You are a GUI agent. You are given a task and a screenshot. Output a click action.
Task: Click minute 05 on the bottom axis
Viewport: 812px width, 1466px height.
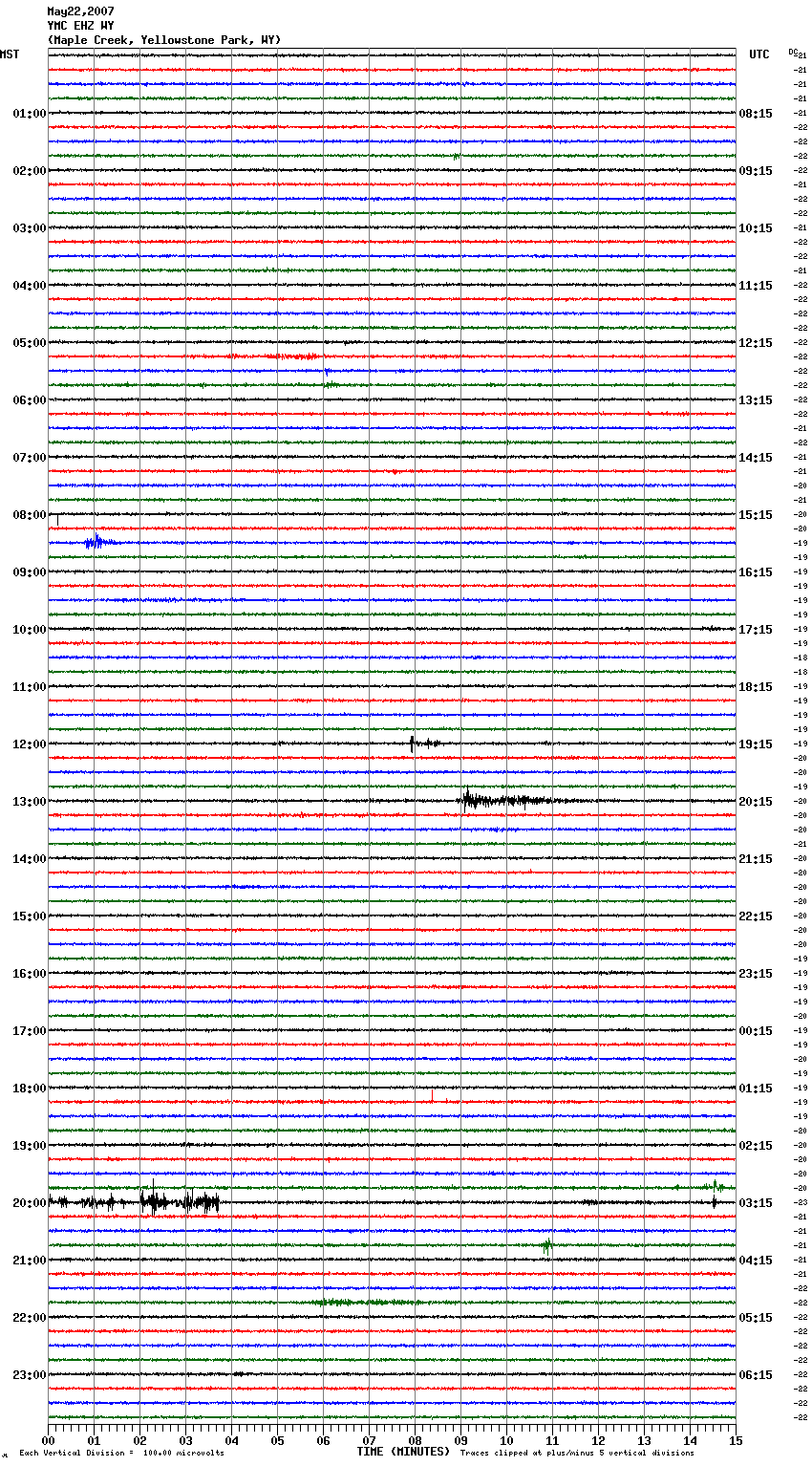click(x=277, y=1440)
